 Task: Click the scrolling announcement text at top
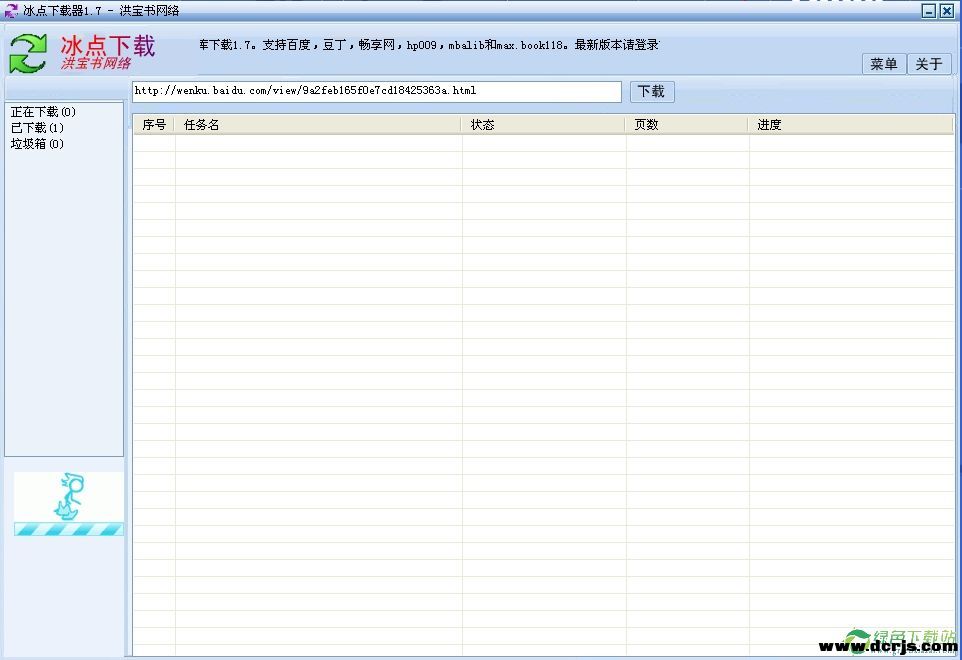(429, 45)
